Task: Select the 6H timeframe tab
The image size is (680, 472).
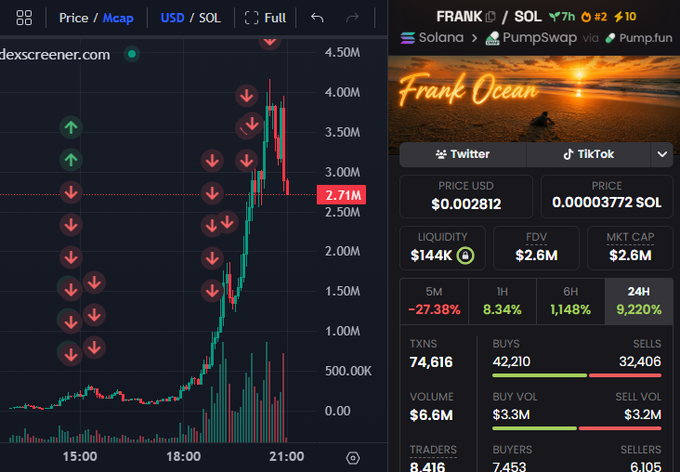Action: 570,302
